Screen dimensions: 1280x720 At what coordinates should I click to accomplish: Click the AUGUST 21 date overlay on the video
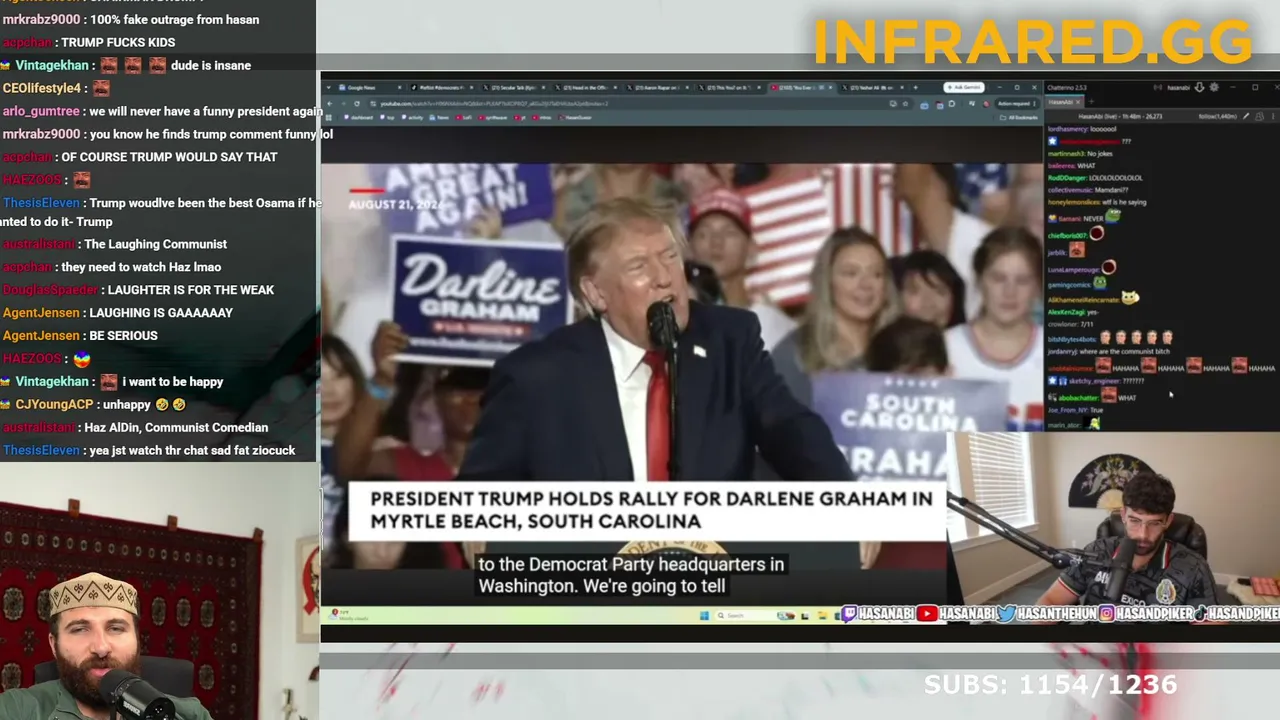tap(395, 204)
